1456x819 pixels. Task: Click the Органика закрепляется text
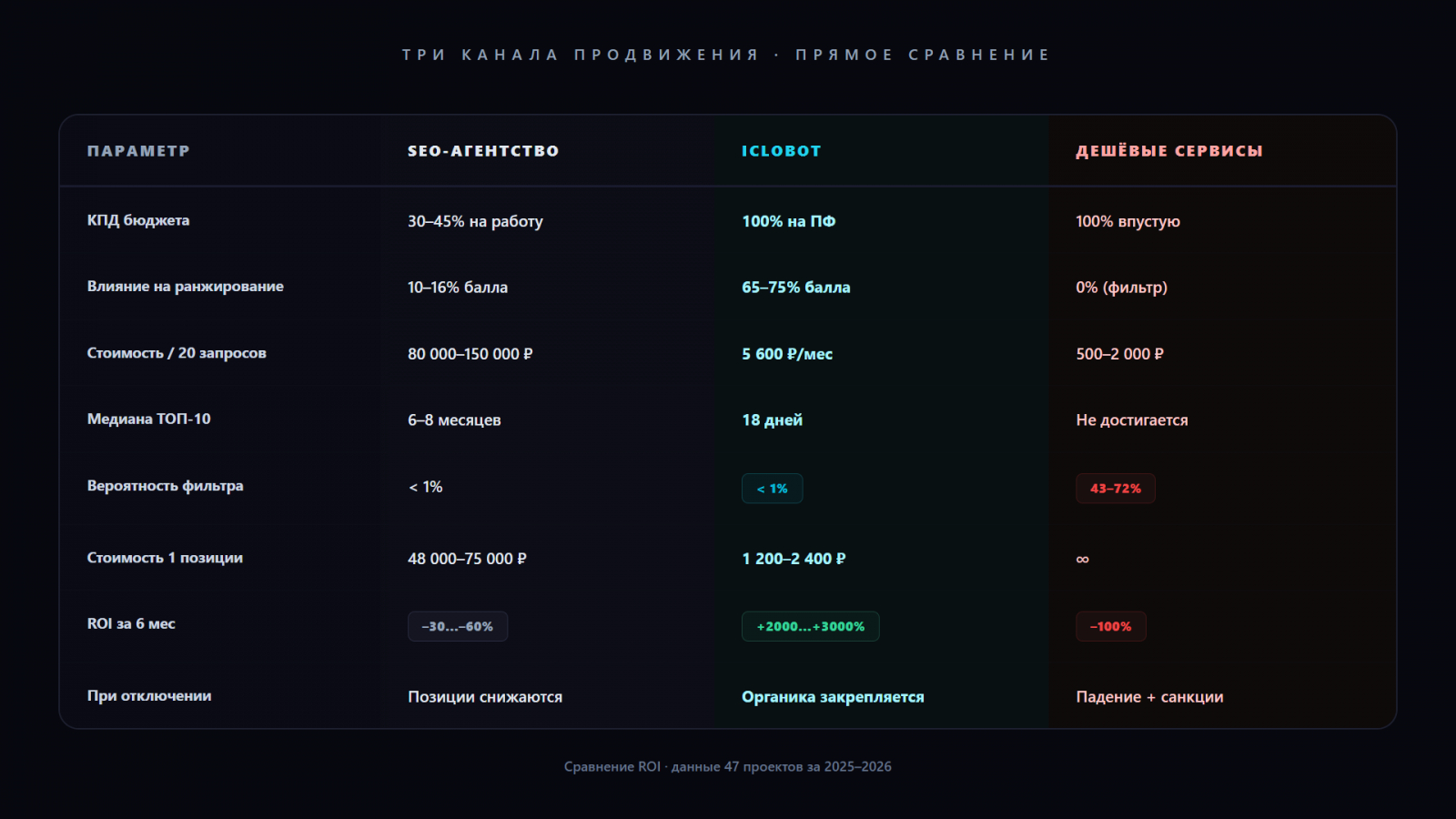832,697
